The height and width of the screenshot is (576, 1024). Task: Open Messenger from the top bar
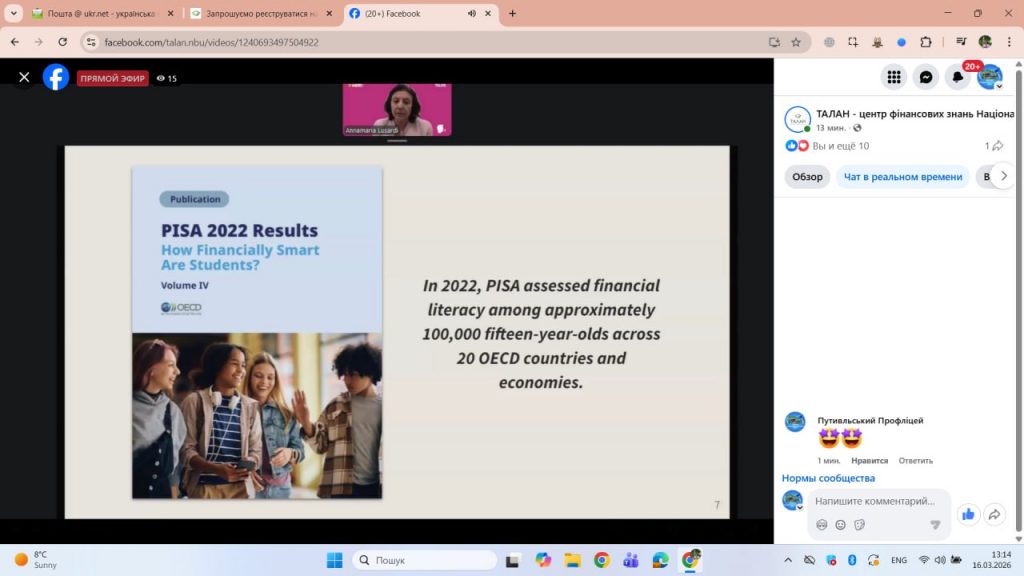(926, 77)
